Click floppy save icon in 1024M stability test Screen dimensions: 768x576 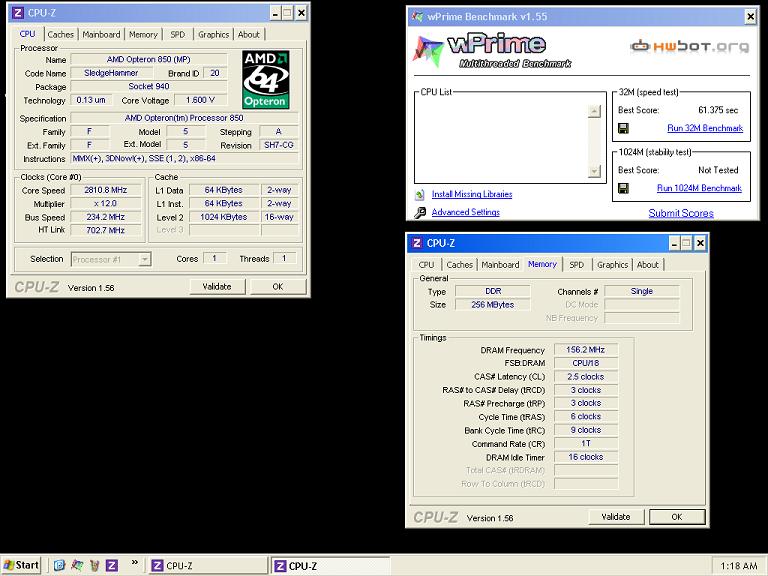pos(623,189)
